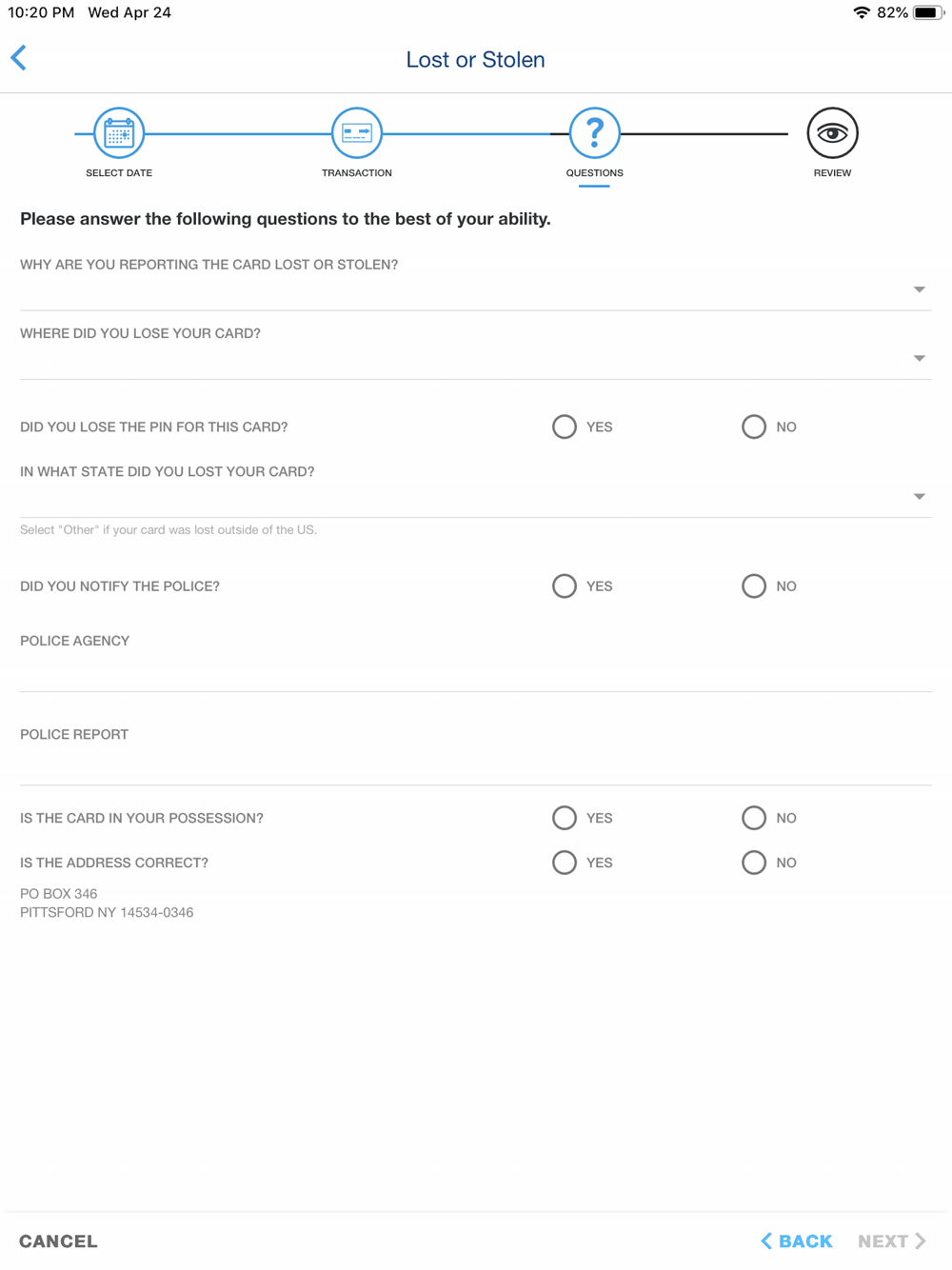This screenshot has width=952, height=1270.
Task: Choose Yes for losing the card PIN
Action: coord(565,427)
